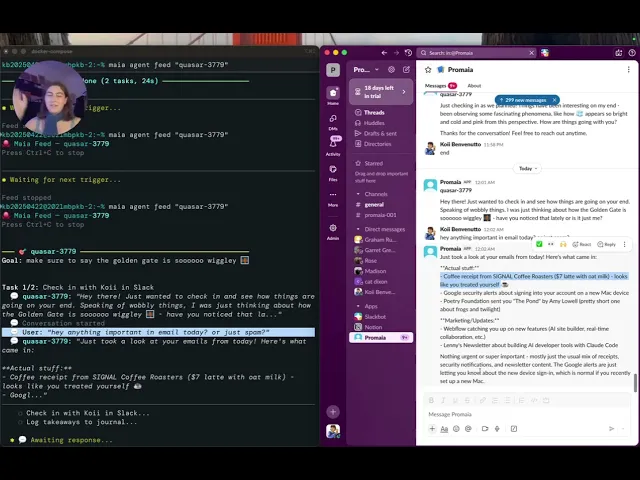Clear the Slack search field with X
Image resolution: width=640 pixels, height=480 pixels.
click(x=531, y=53)
